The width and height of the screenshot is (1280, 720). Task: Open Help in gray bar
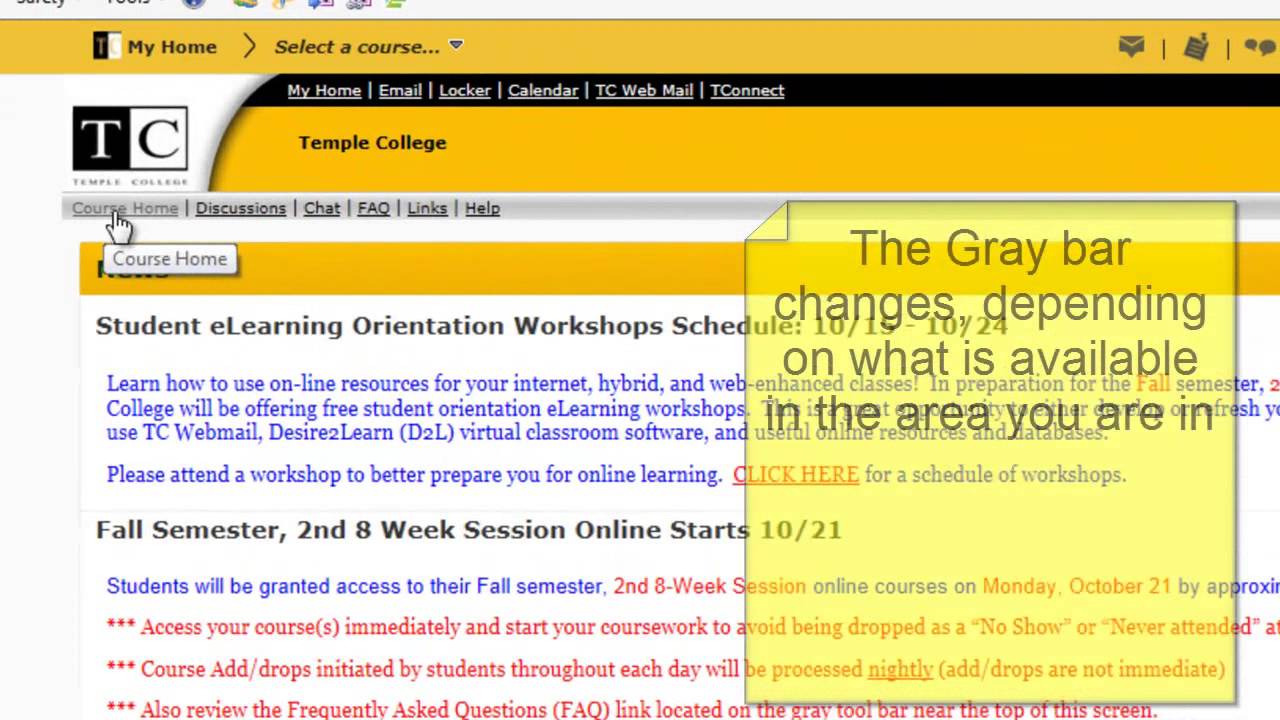482,208
